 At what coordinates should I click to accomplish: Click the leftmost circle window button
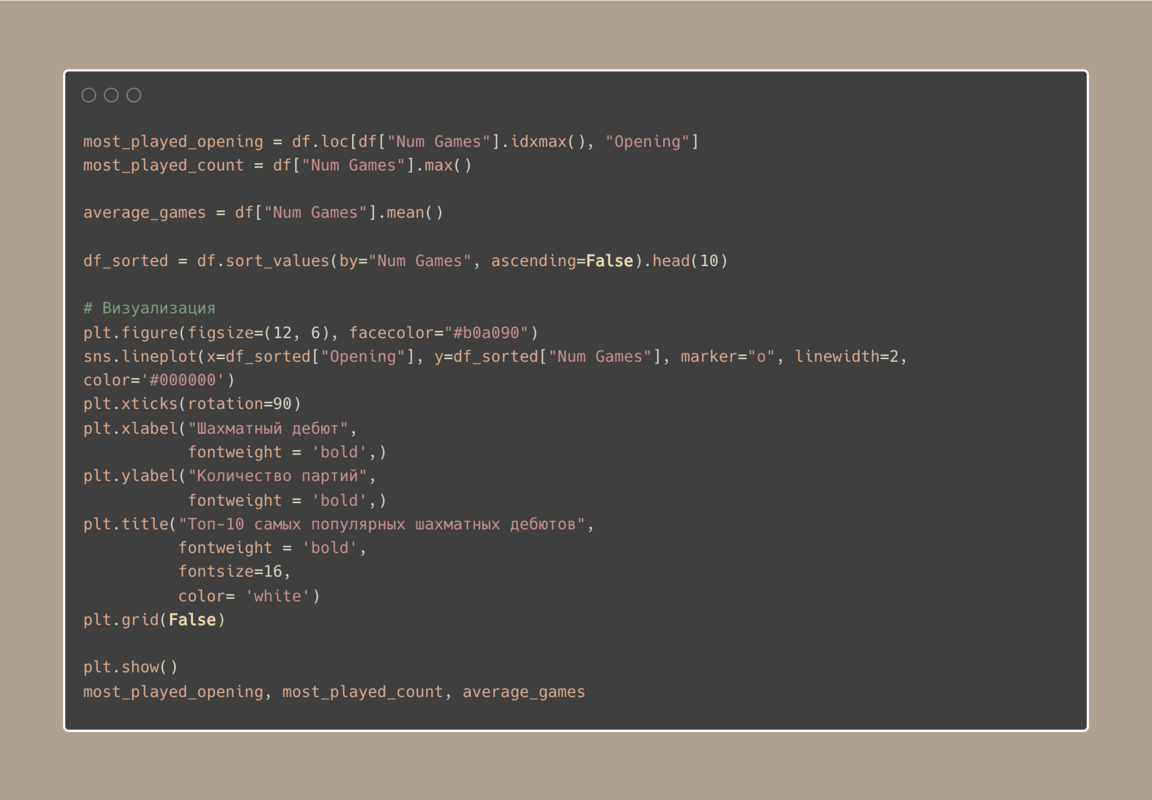tap(89, 95)
